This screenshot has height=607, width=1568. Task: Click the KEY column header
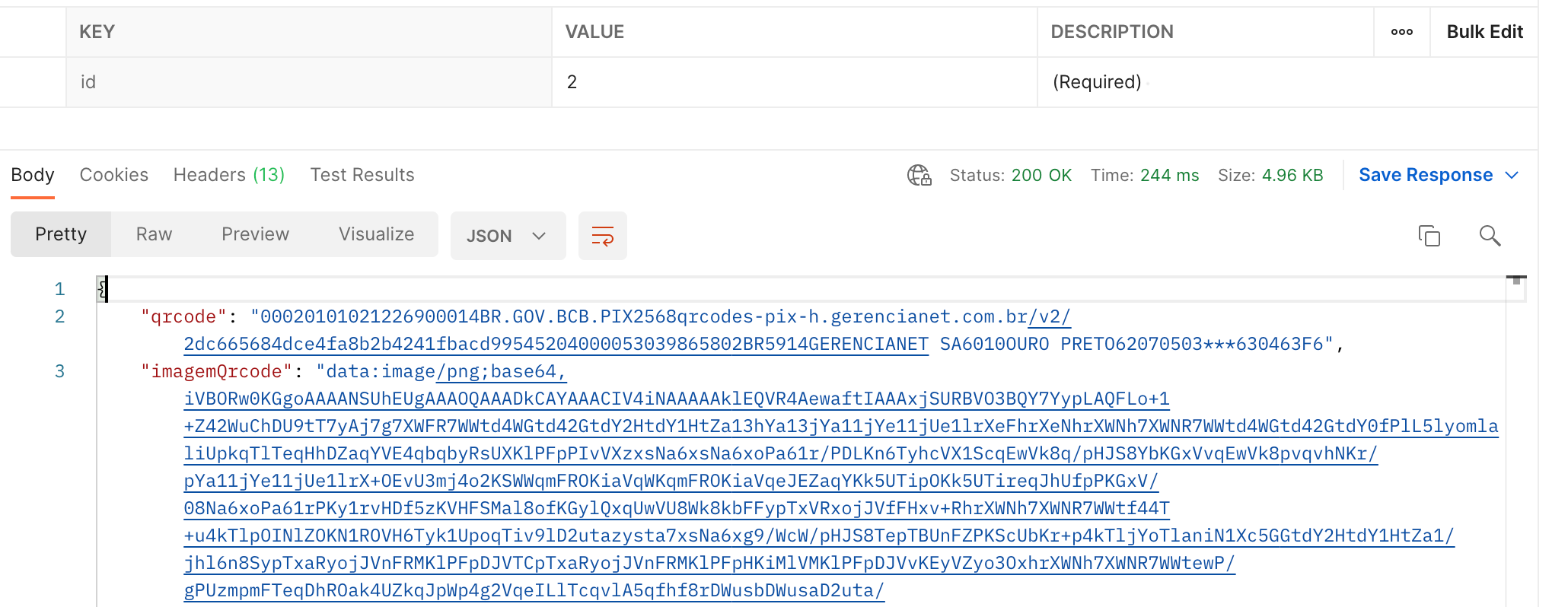point(97,32)
